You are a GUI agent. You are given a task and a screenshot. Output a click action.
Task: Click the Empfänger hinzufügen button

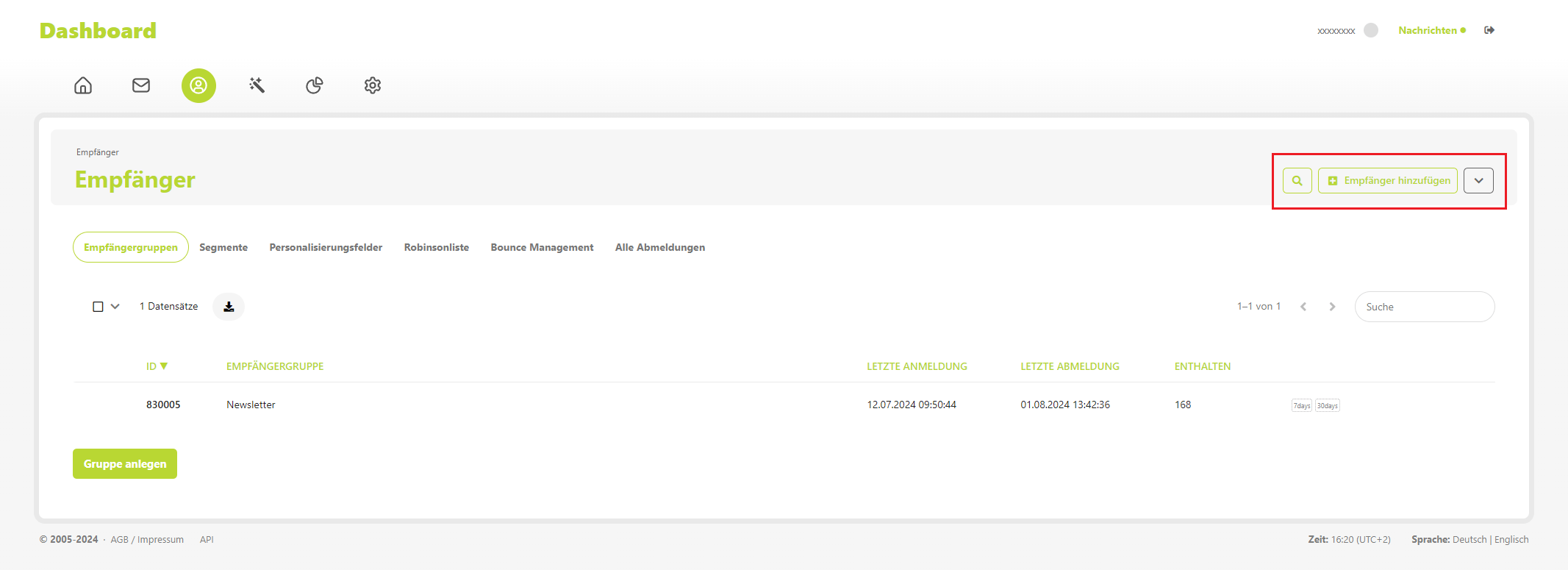click(1388, 181)
